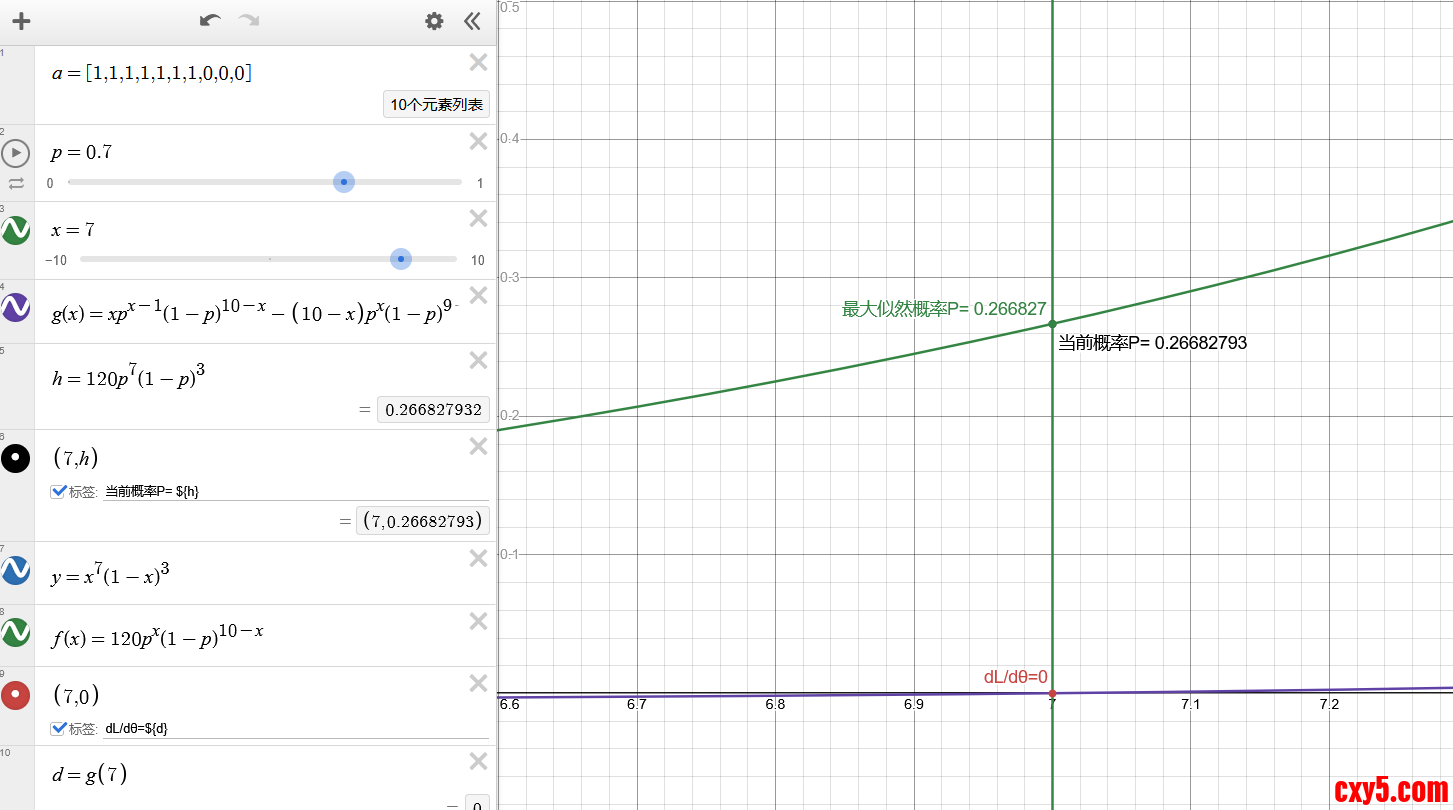1453x810 pixels.
Task: Open the graph settings gear
Action: [x=434, y=21]
